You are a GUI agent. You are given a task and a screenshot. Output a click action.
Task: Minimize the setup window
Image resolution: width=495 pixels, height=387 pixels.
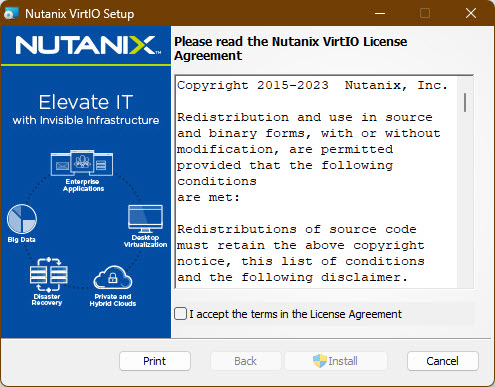(x=380, y=14)
